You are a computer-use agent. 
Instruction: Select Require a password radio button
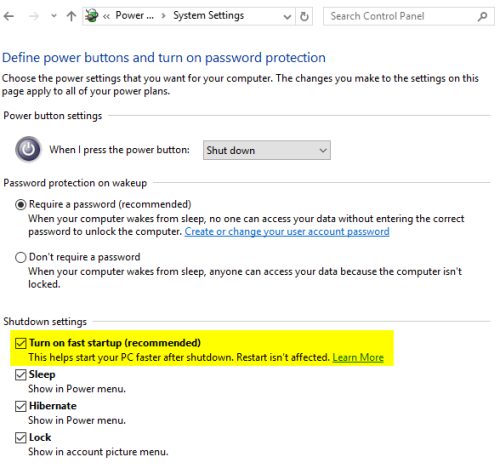21,204
